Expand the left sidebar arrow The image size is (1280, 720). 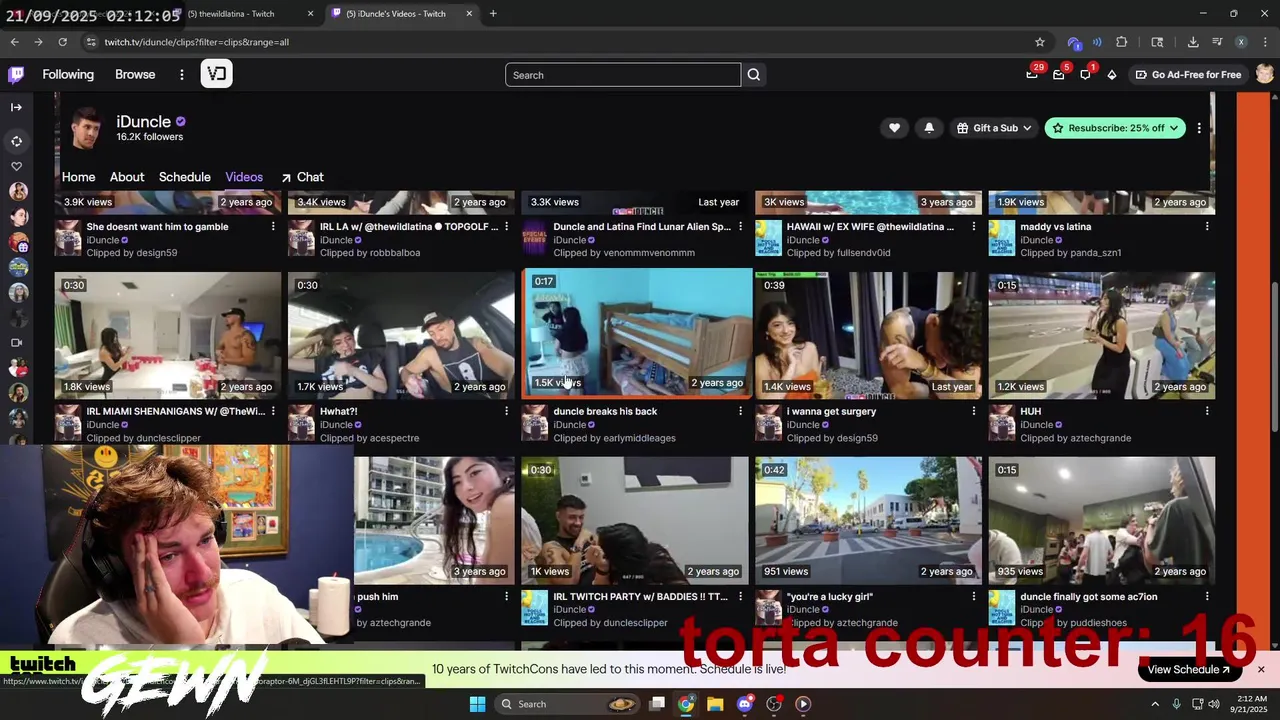coord(16,107)
